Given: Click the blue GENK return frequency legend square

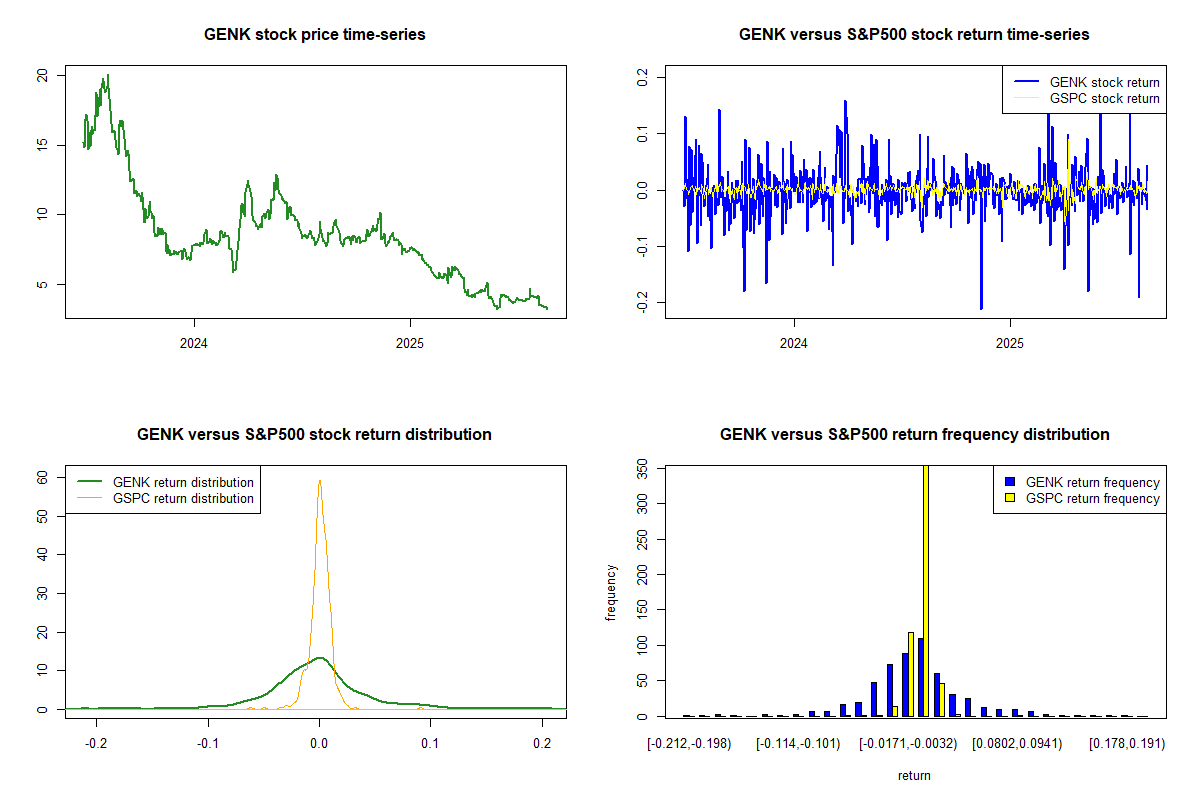Looking at the screenshot, I should [x=1008, y=483].
